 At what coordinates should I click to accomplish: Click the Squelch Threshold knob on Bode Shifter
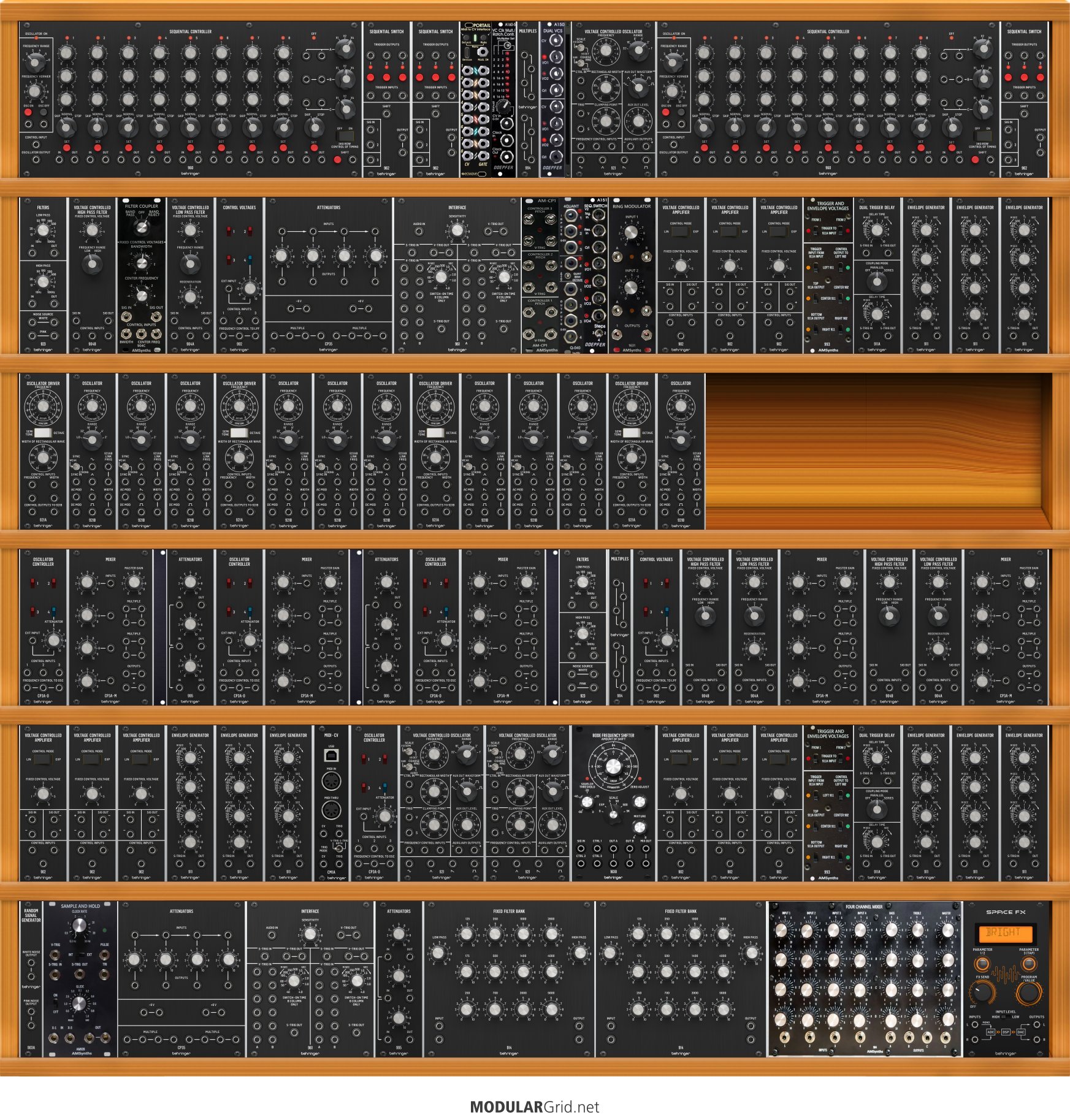tap(587, 801)
